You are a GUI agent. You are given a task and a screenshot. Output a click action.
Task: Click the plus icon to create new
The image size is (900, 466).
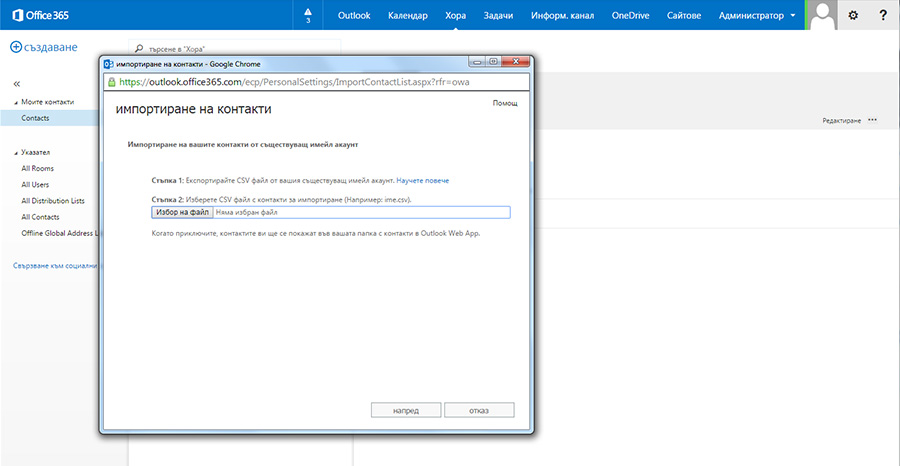coord(15,48)
